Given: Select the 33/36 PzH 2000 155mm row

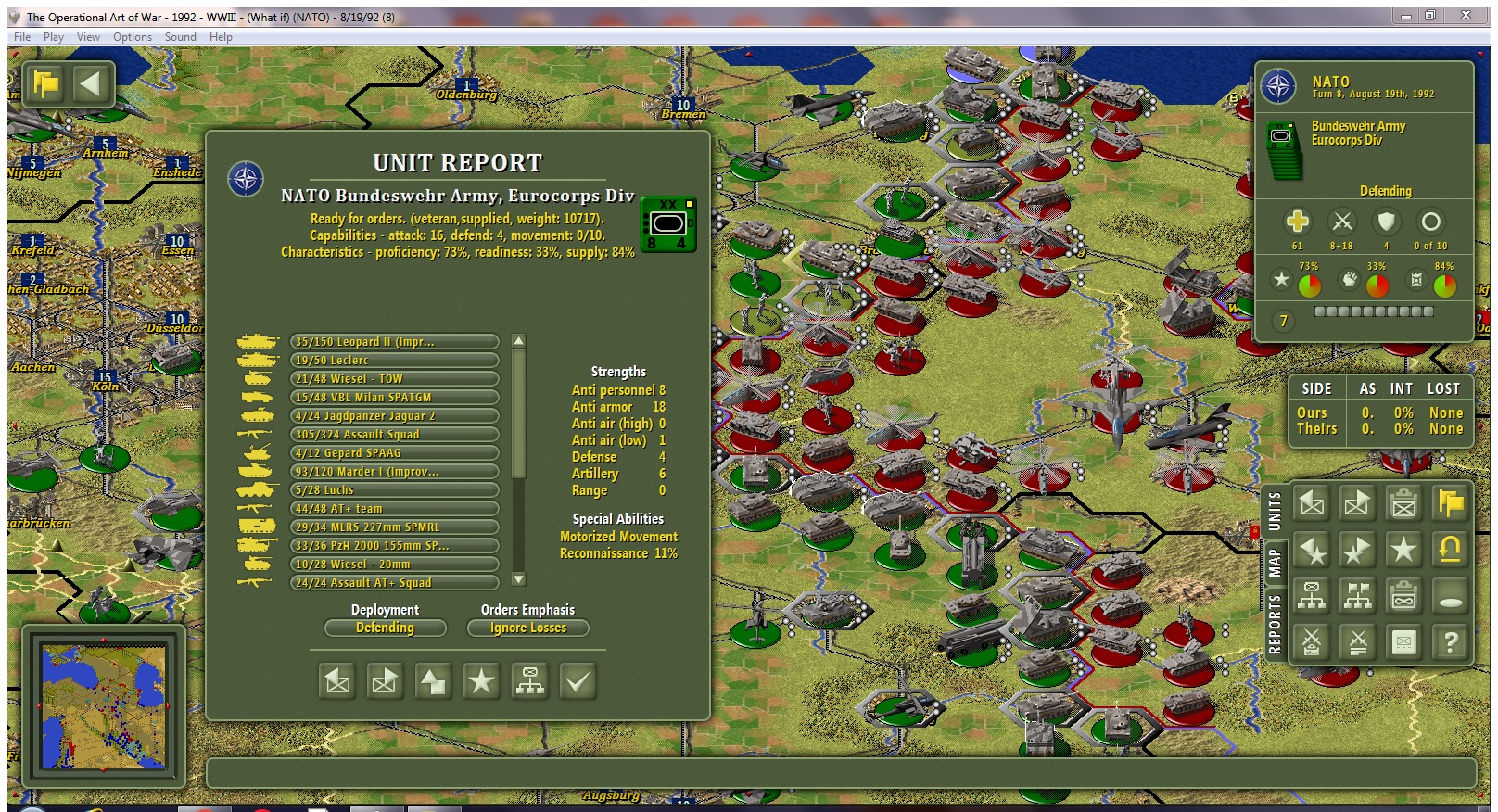Looking at the screenshot, I should (395, 546).
